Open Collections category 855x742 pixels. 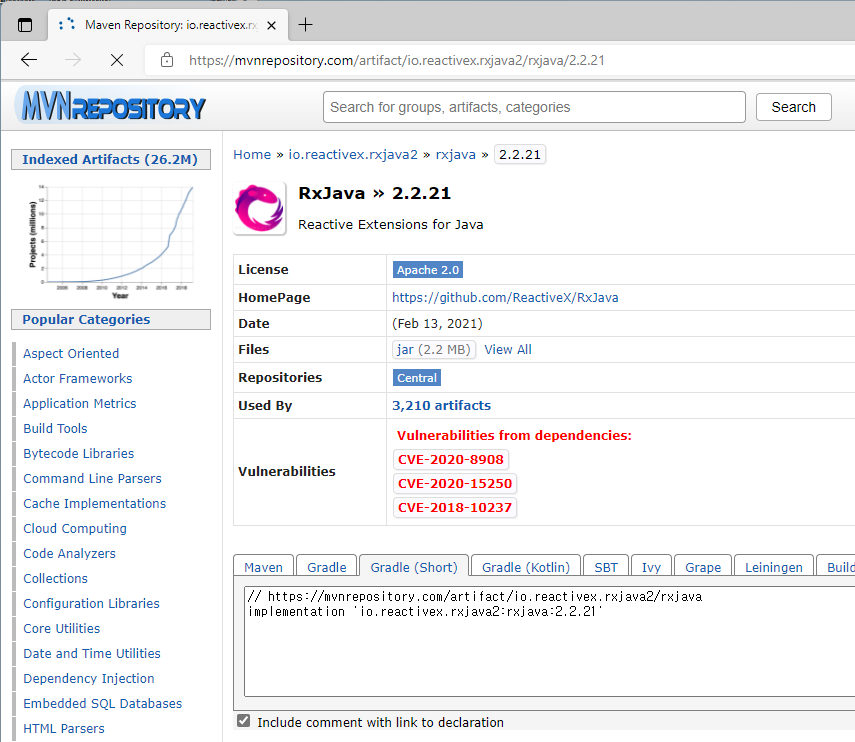tap(55, 578)
